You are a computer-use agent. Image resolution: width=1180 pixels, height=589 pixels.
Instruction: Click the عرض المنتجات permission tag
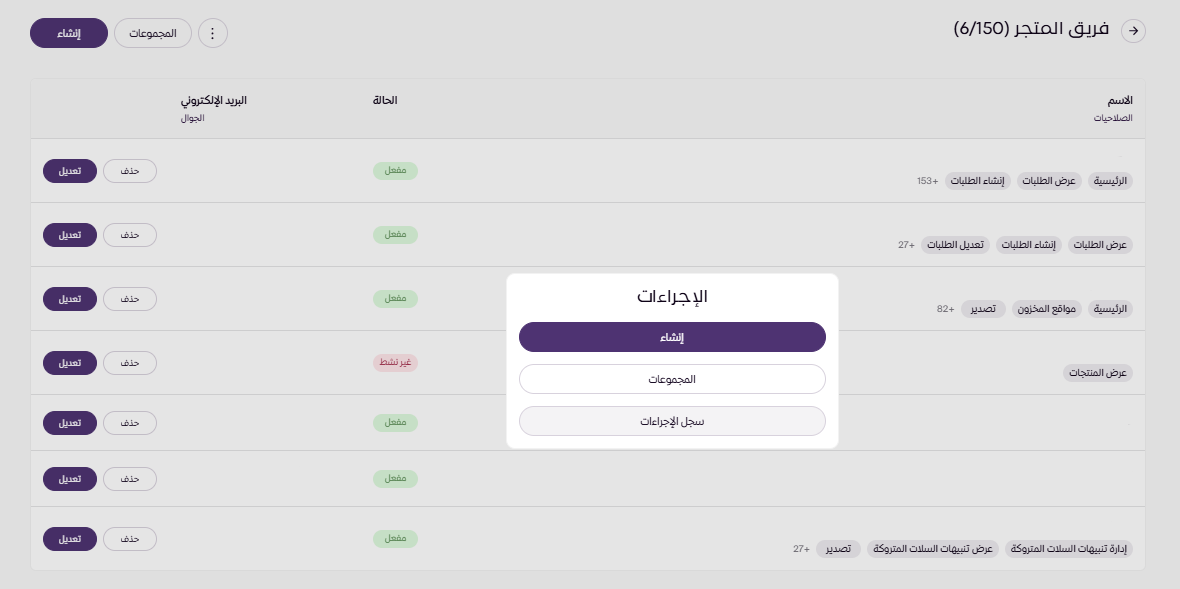click(x=1098, y=373)
